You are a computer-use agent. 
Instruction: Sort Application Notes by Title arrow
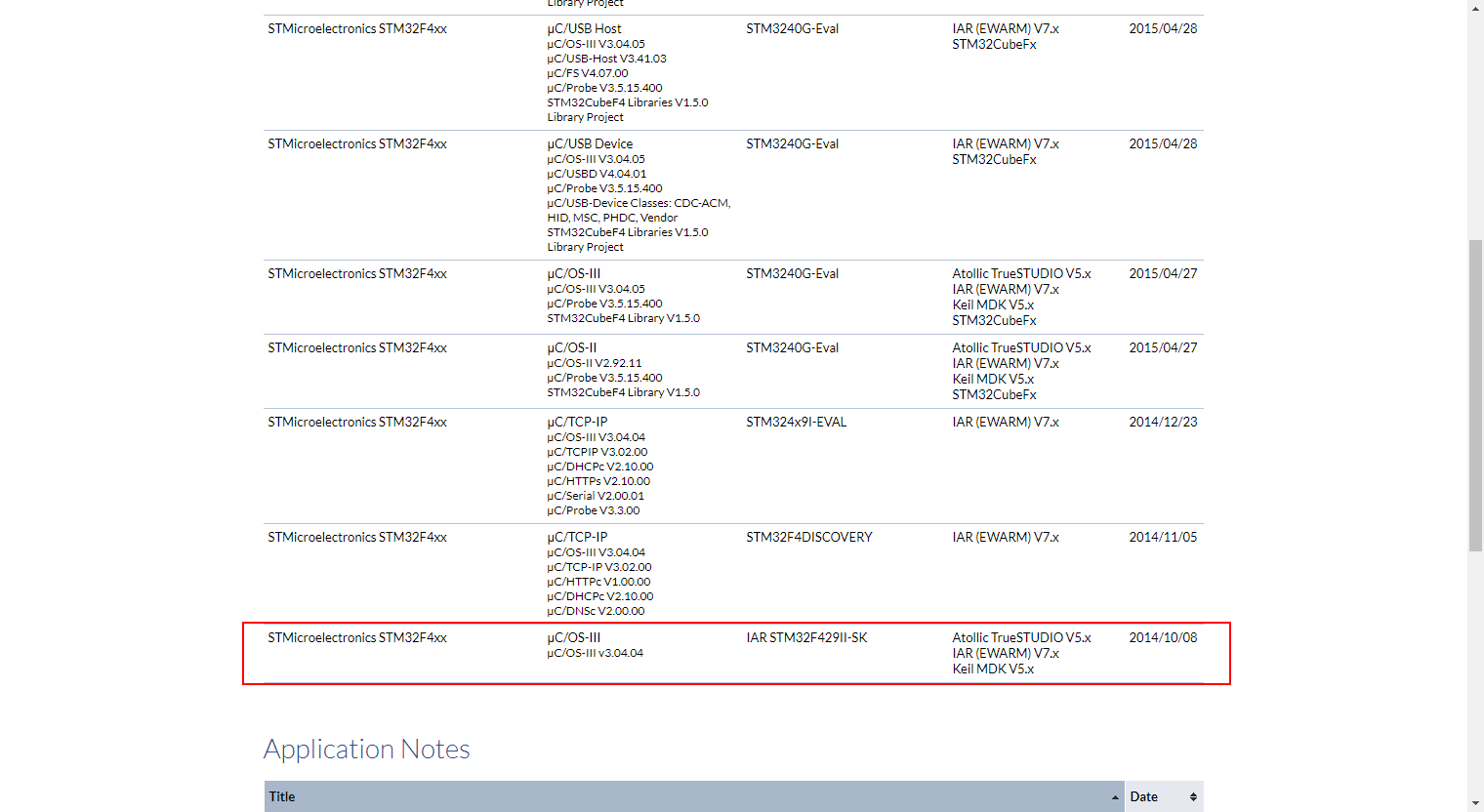[1115, 797]
